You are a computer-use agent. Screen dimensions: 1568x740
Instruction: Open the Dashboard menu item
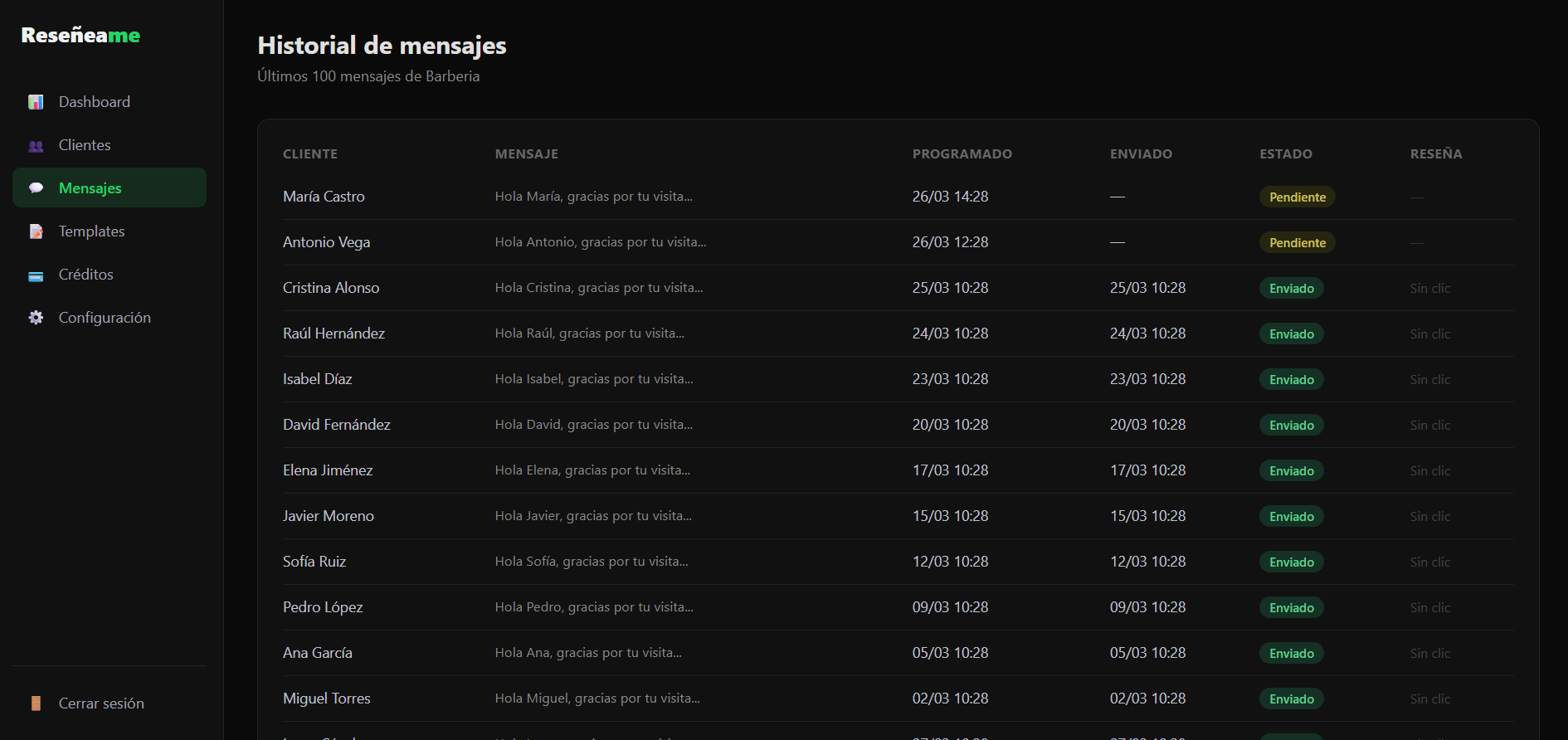94,102
